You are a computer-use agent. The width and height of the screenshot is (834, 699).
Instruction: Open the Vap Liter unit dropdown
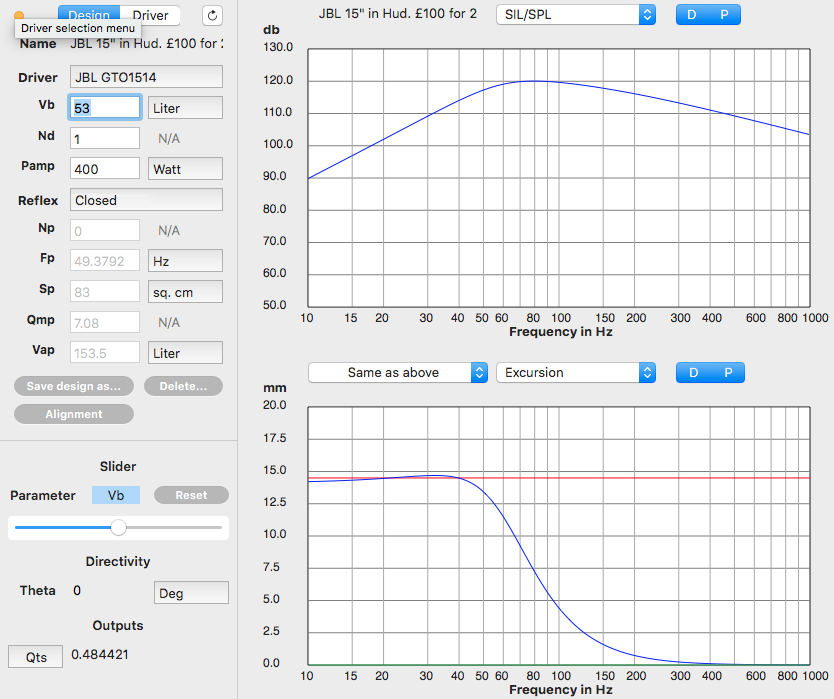[x=185, y=353]
